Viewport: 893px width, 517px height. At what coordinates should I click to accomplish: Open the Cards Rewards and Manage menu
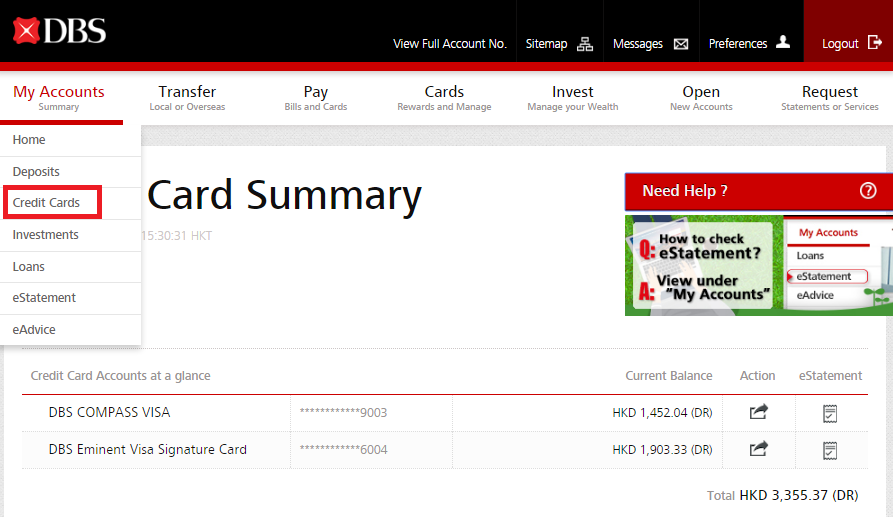click(x=444, y=98)
